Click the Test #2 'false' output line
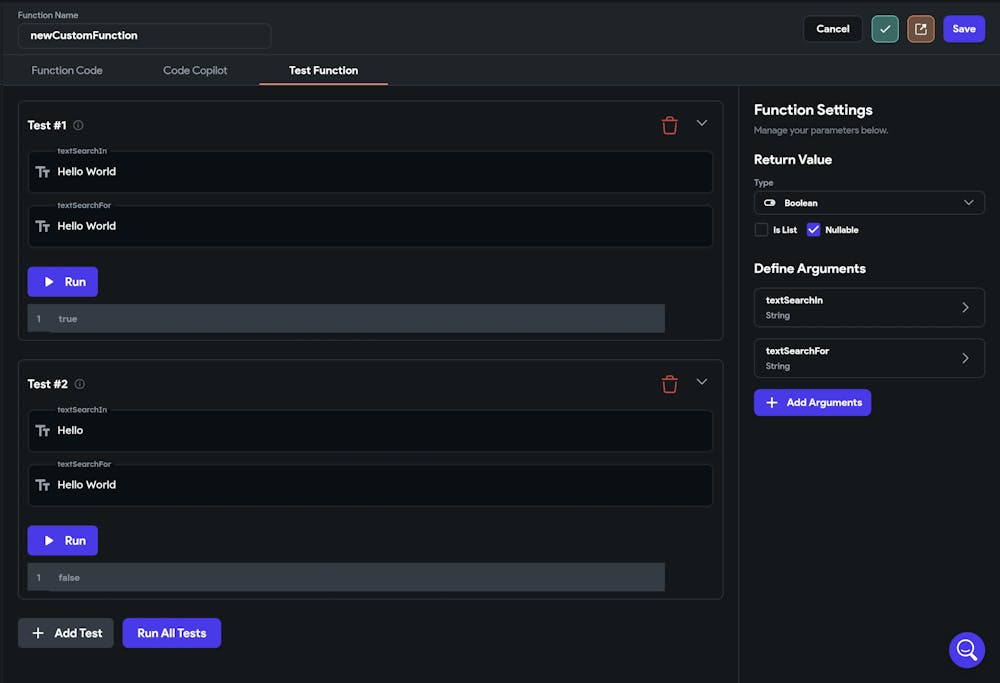 pyautogui.click(x=346, y=577)
